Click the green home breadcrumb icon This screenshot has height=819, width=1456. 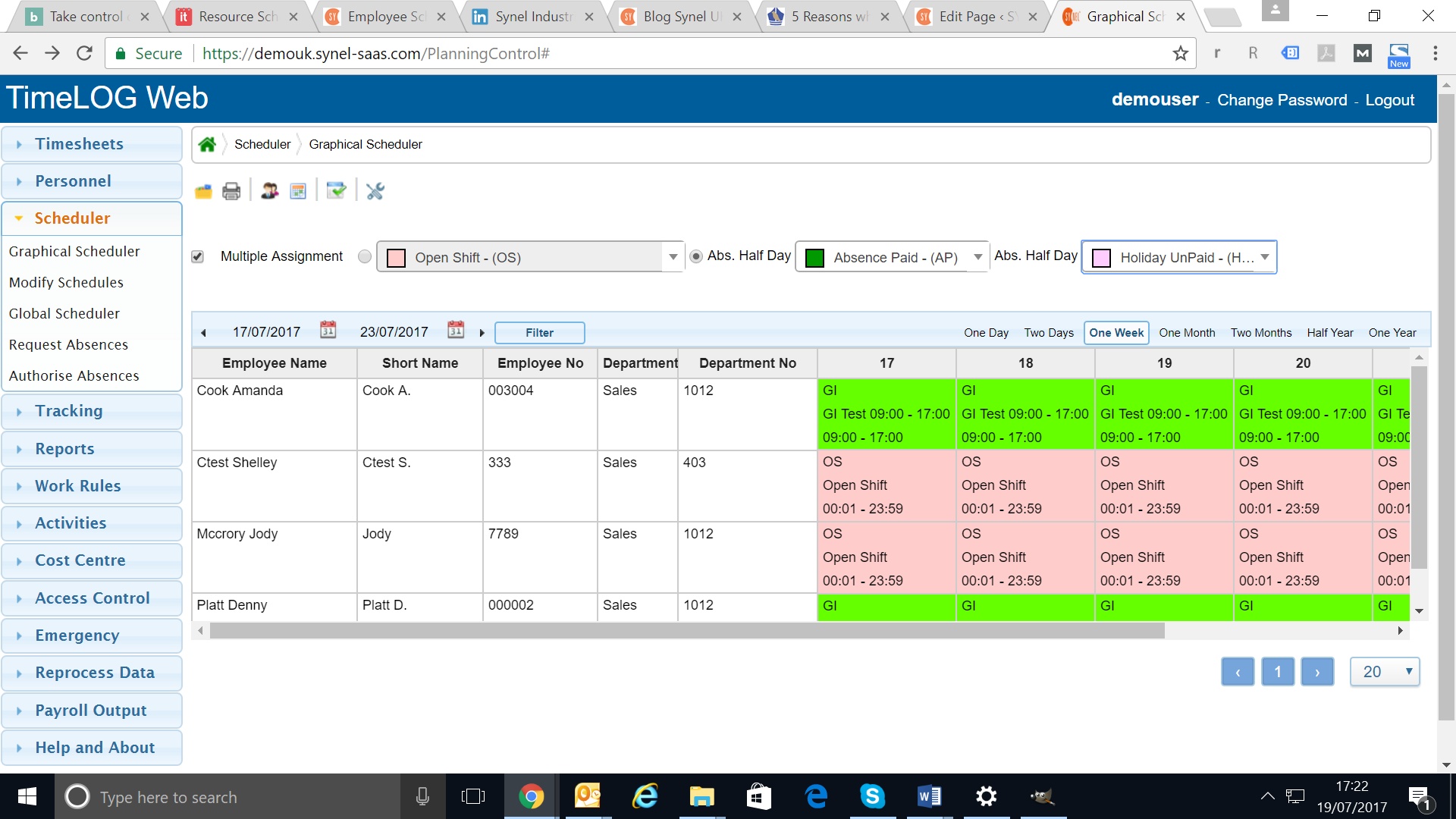207,144
